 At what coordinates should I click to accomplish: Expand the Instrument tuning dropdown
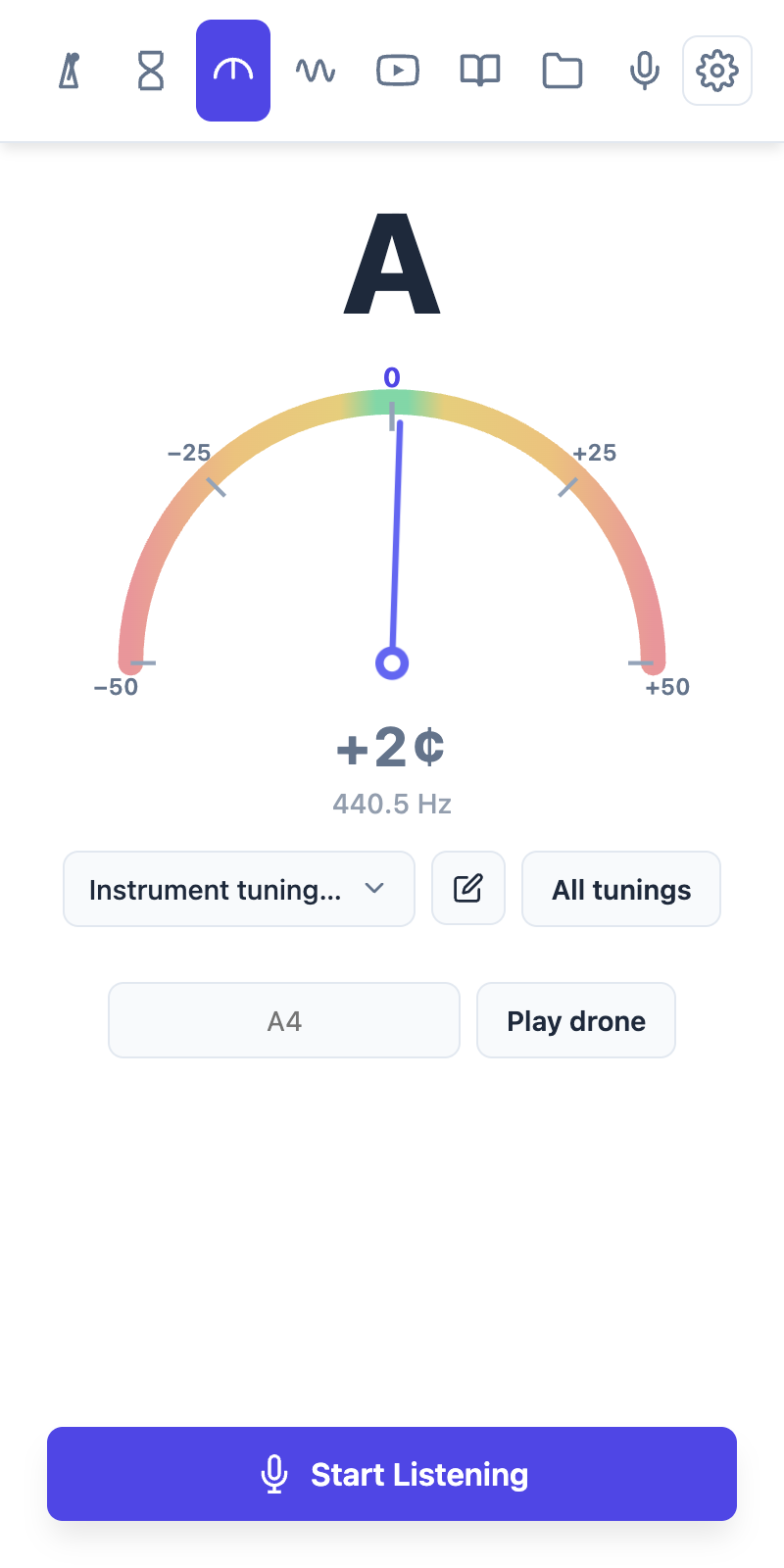[239, 889]
